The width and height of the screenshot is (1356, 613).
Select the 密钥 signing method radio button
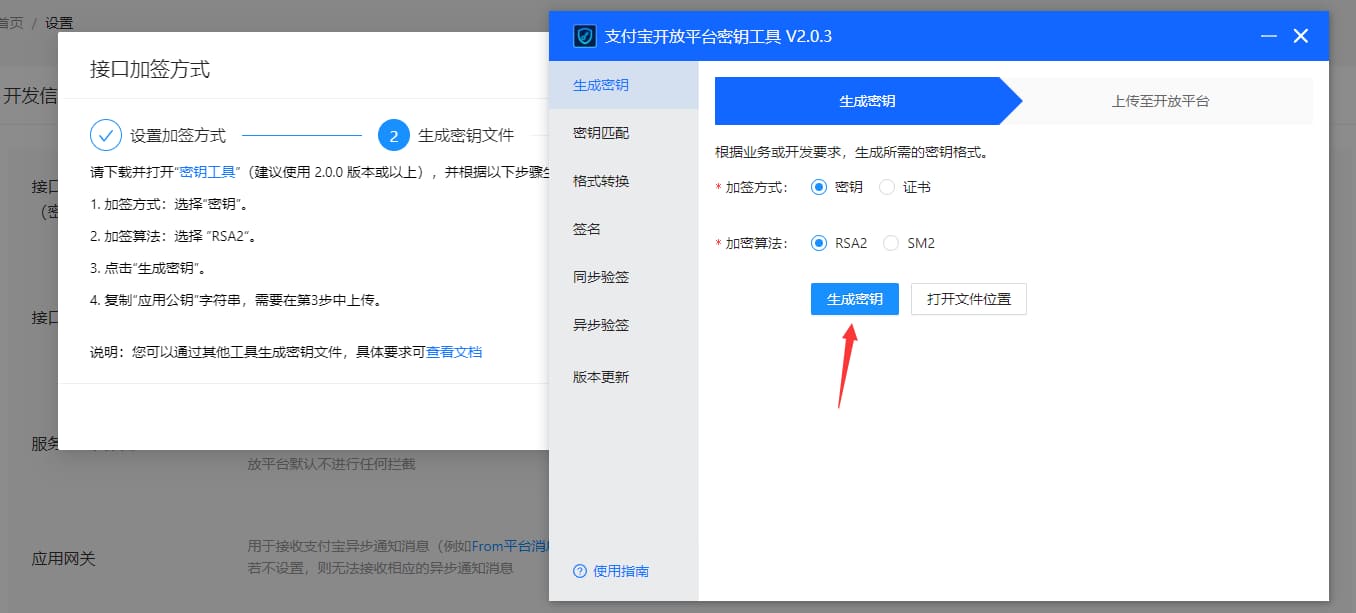817,187
